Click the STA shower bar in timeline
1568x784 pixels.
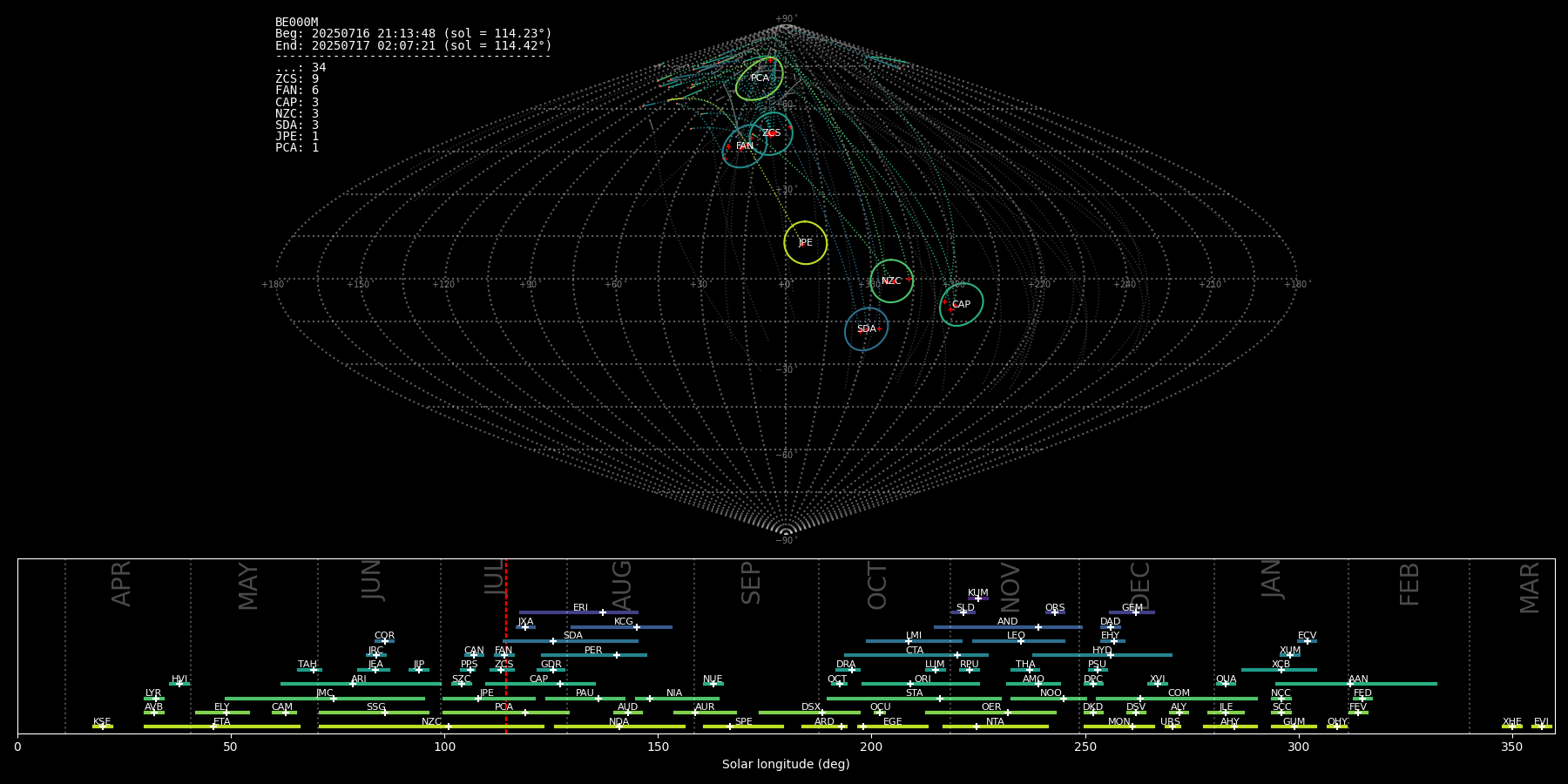coord(914,698)
